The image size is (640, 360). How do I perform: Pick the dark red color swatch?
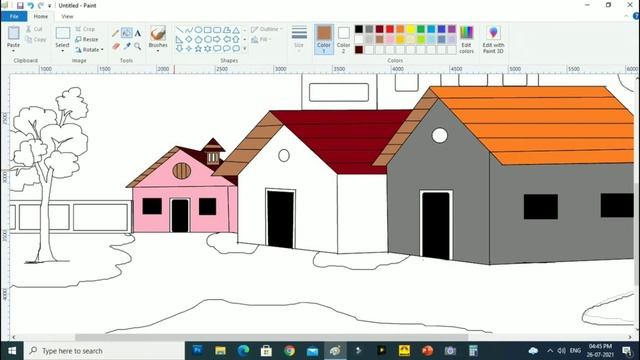(x=379, y=29)
